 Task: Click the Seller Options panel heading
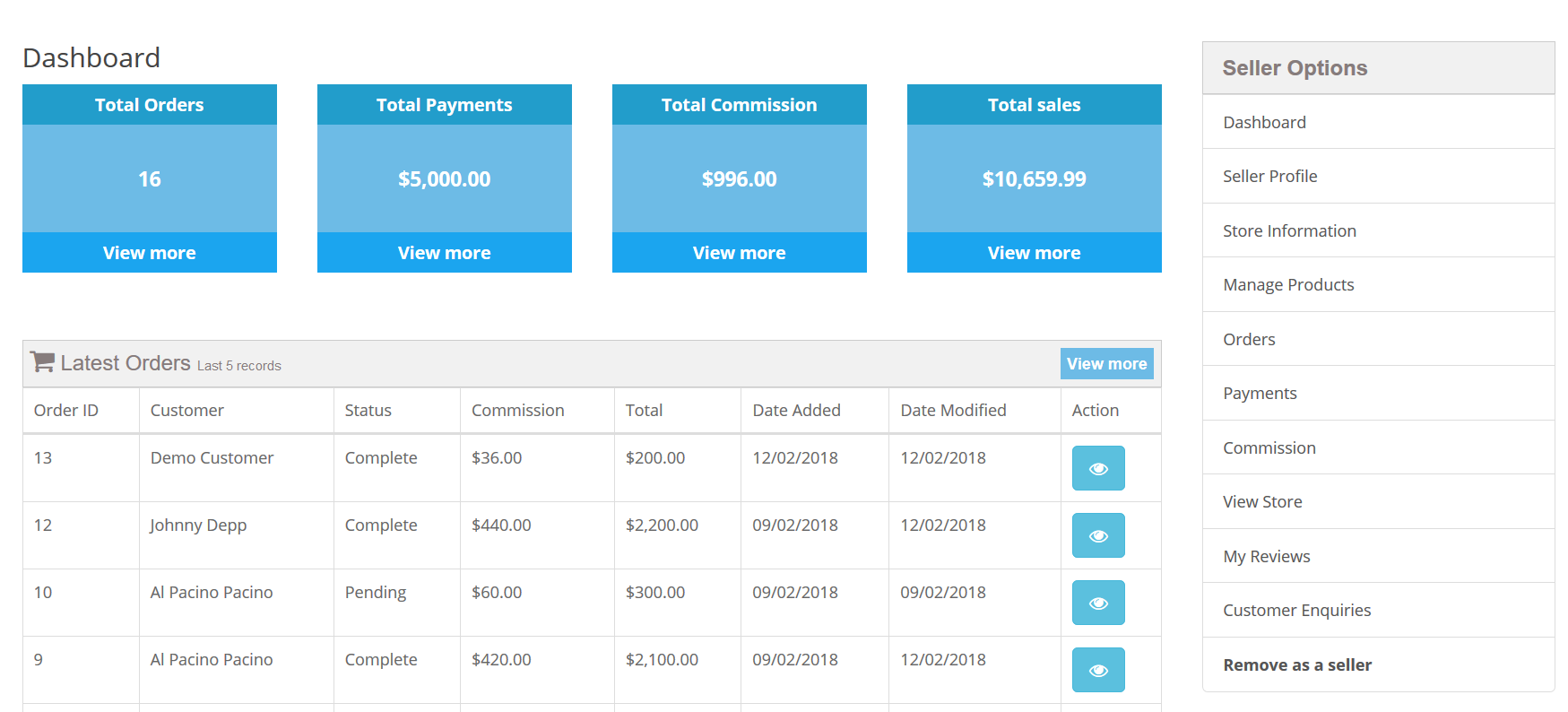pos(1295,68)
